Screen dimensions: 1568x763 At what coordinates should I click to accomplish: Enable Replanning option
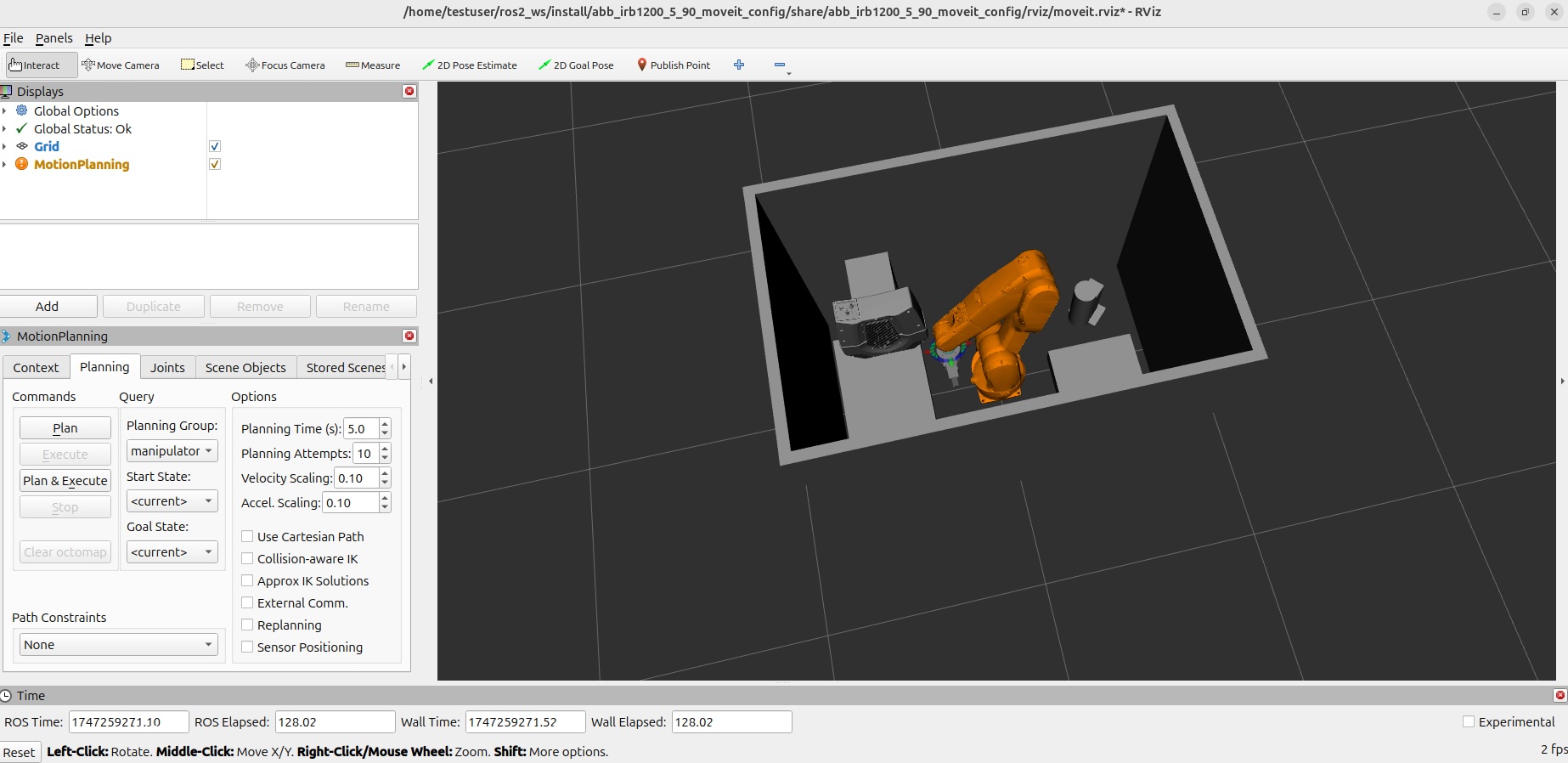(x=247, y=625)
